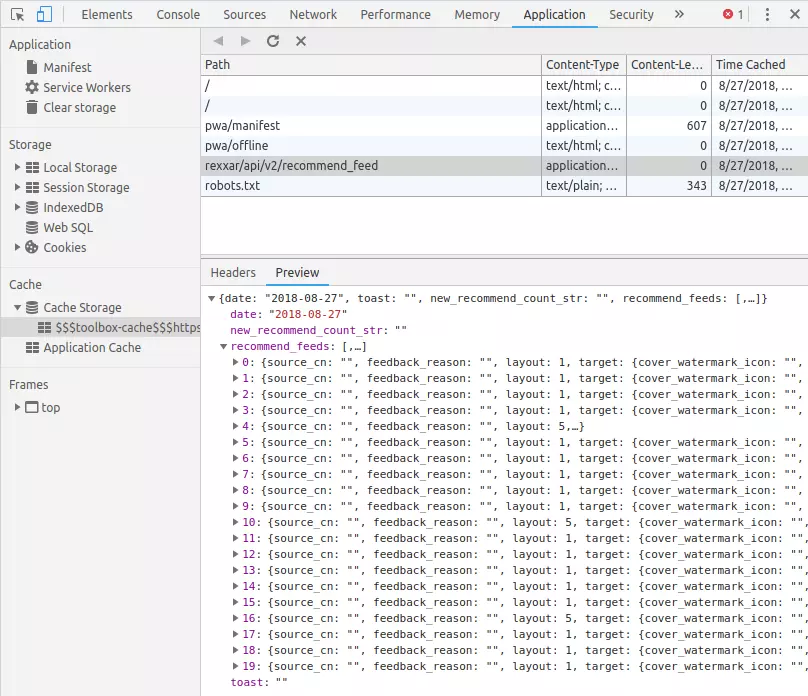Expand recommend_feeds item 19
The image size is (808, 696).
pyautogui.click(x=235, y=666)
